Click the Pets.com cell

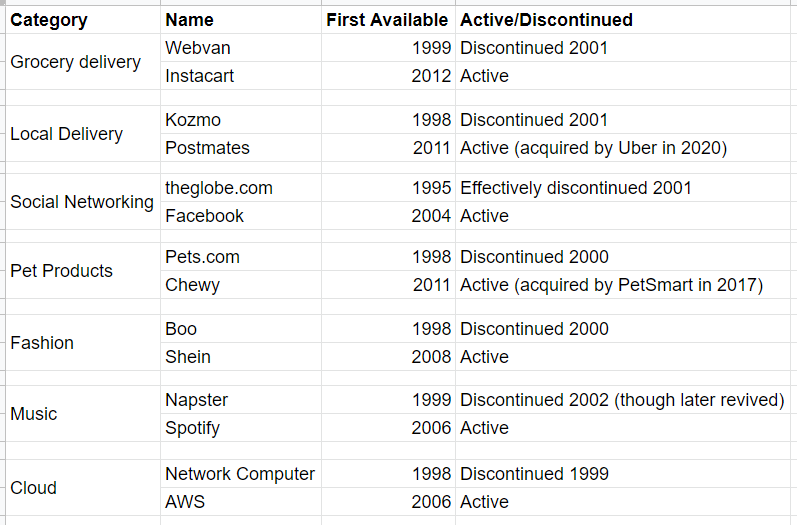[241, 257]
